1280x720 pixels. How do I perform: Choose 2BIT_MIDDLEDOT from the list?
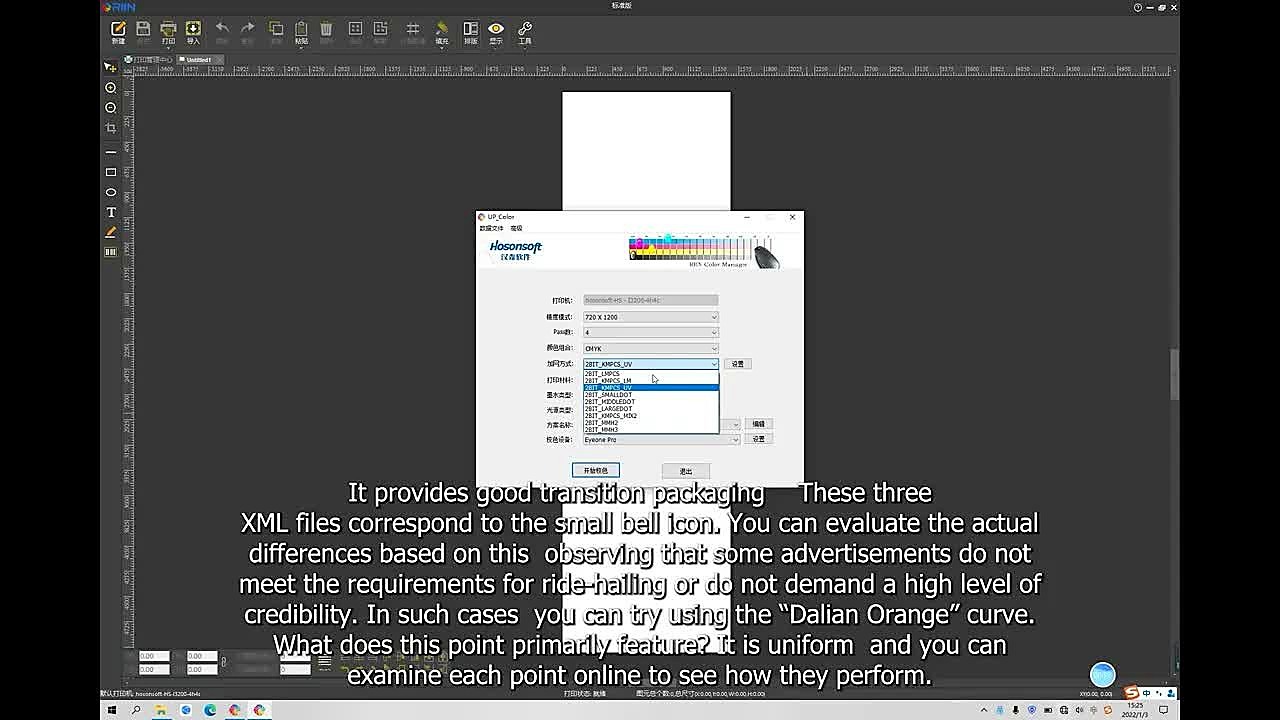coord(651,401)
